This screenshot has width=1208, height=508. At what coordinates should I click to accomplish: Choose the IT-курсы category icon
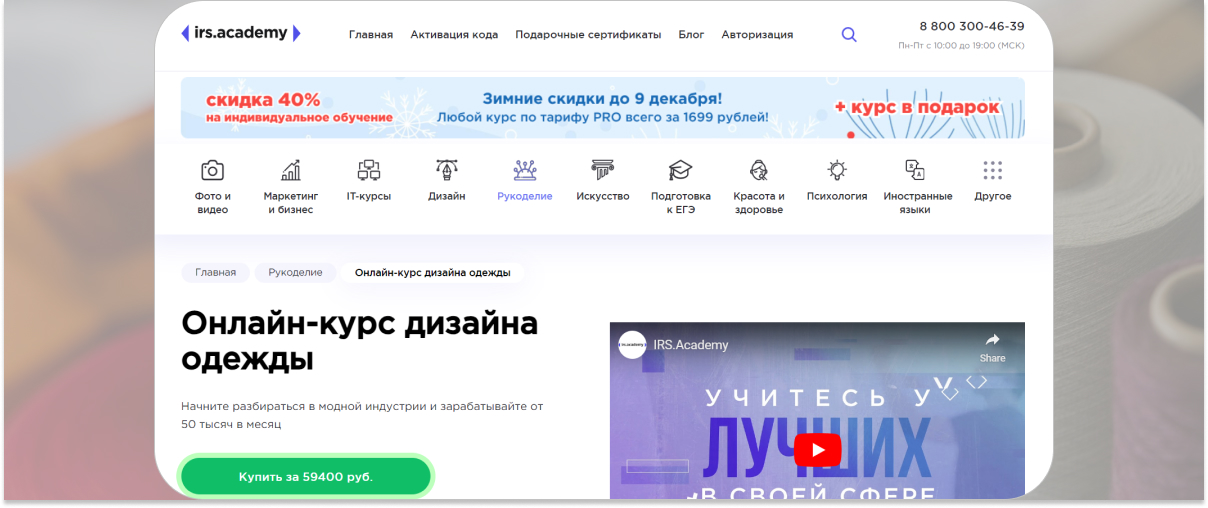[x=369, y=169]
